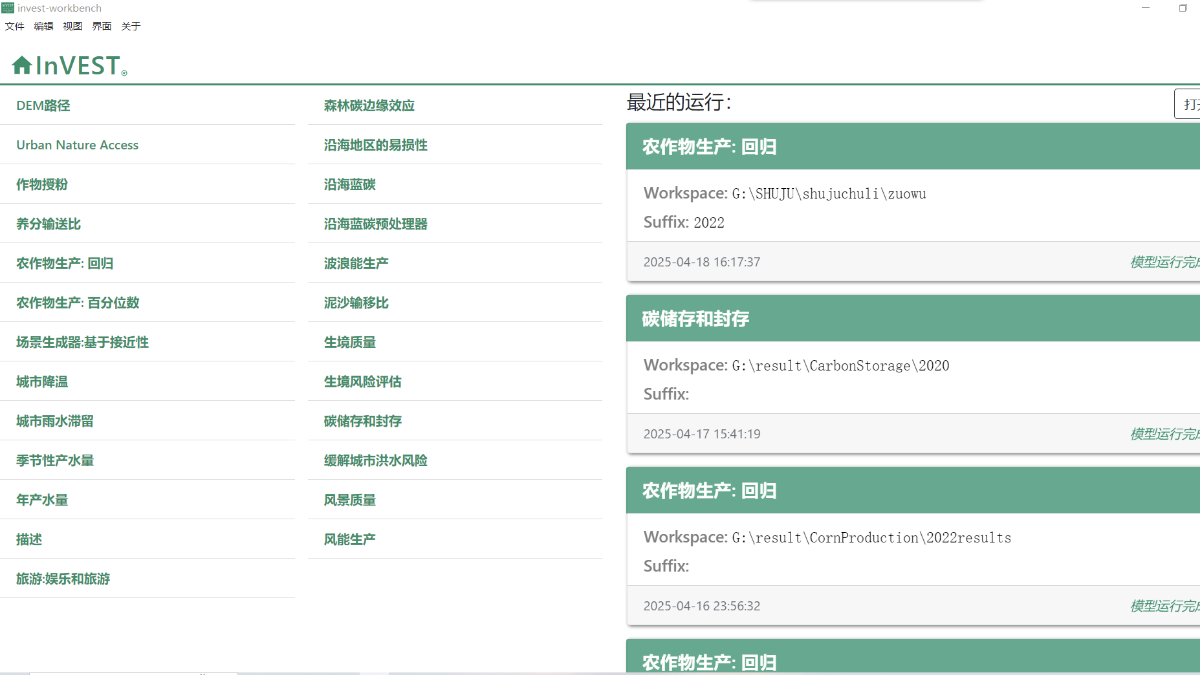
Task: Open 碳储存和封存 in model list
Action: click(455, 421)
